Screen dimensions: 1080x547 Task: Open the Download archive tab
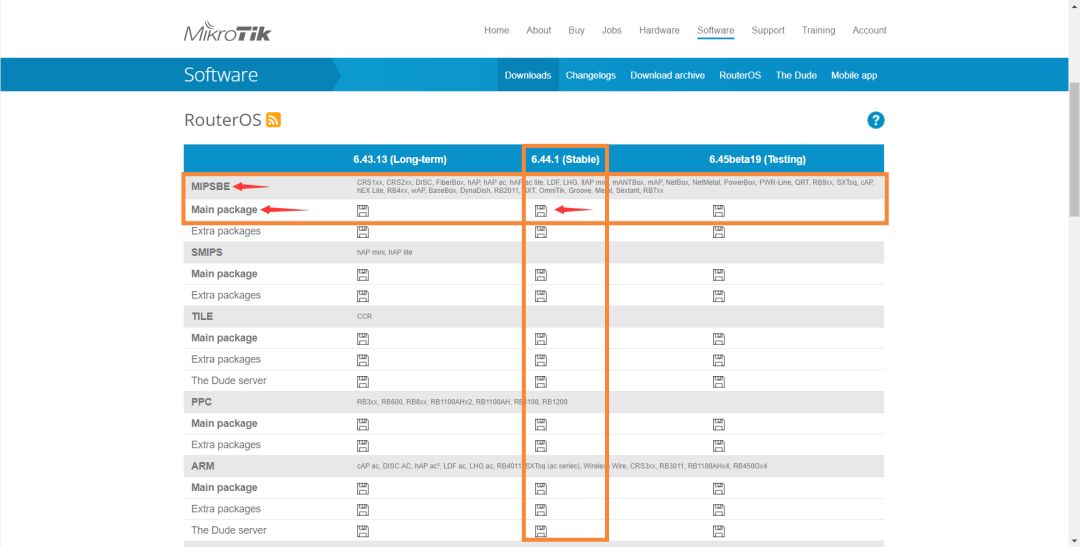(667, 75)
